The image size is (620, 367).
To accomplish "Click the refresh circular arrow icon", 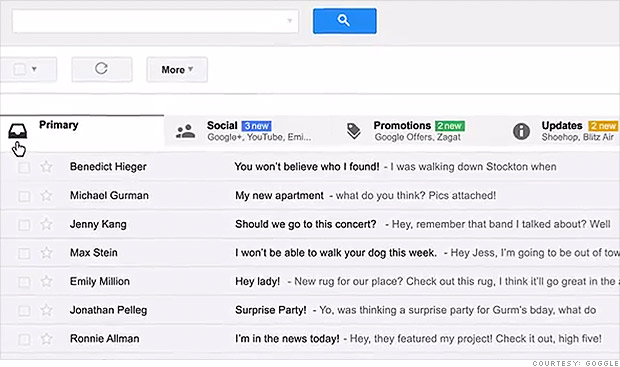I will [102, 69].
